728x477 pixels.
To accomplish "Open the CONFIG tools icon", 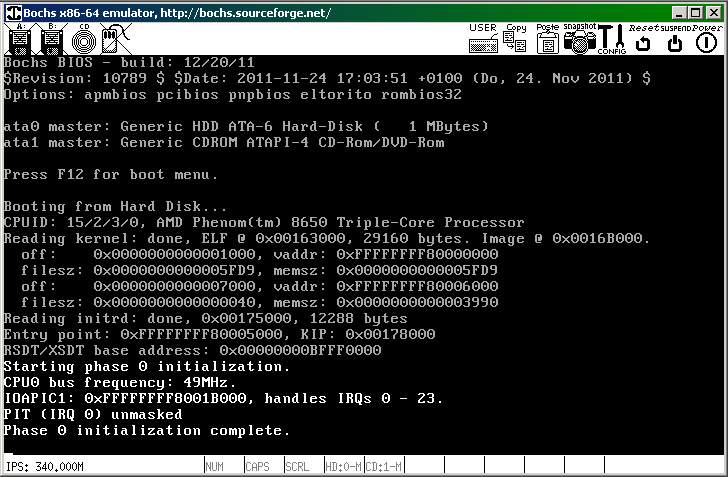I will coord(612,39).
